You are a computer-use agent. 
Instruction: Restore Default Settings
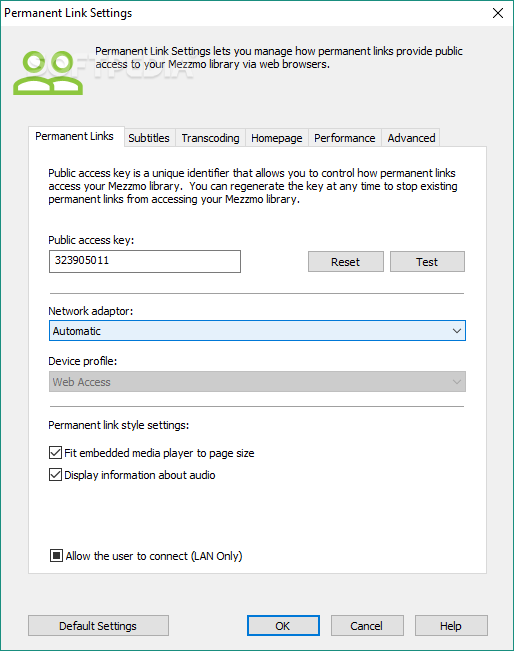pyautogui.click(x=98, y=625)
